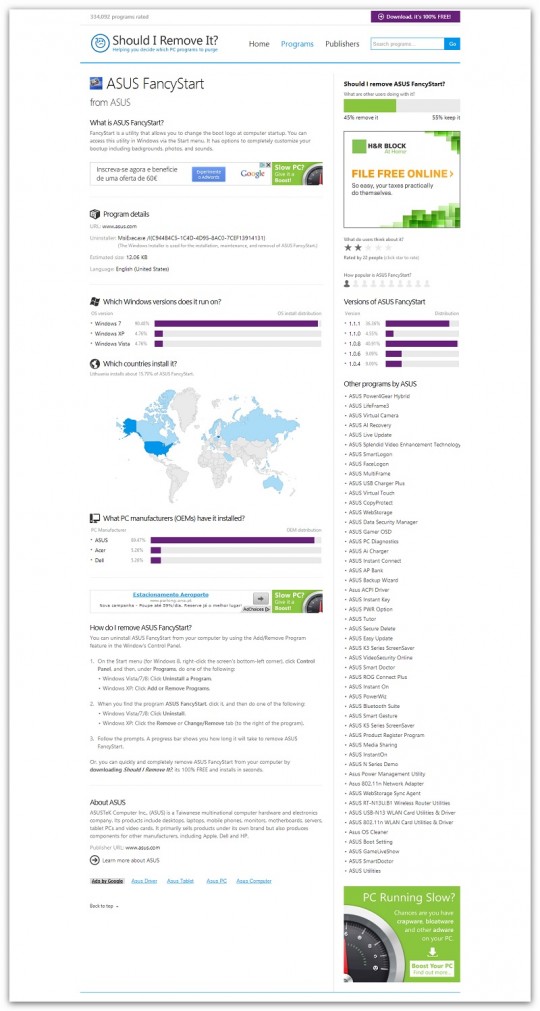540x1011 pixels.
Task: Click the Should I Remove It smiley logo
Action: tap(100, 43)
